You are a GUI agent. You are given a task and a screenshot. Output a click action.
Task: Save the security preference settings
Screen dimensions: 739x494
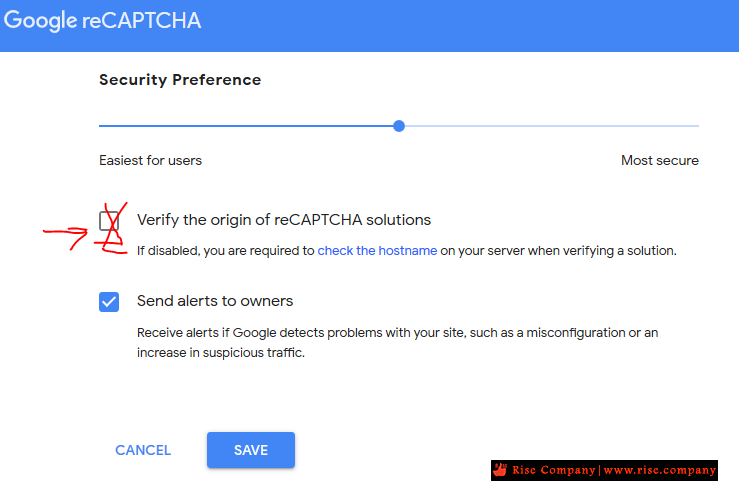tap(251, 450)
